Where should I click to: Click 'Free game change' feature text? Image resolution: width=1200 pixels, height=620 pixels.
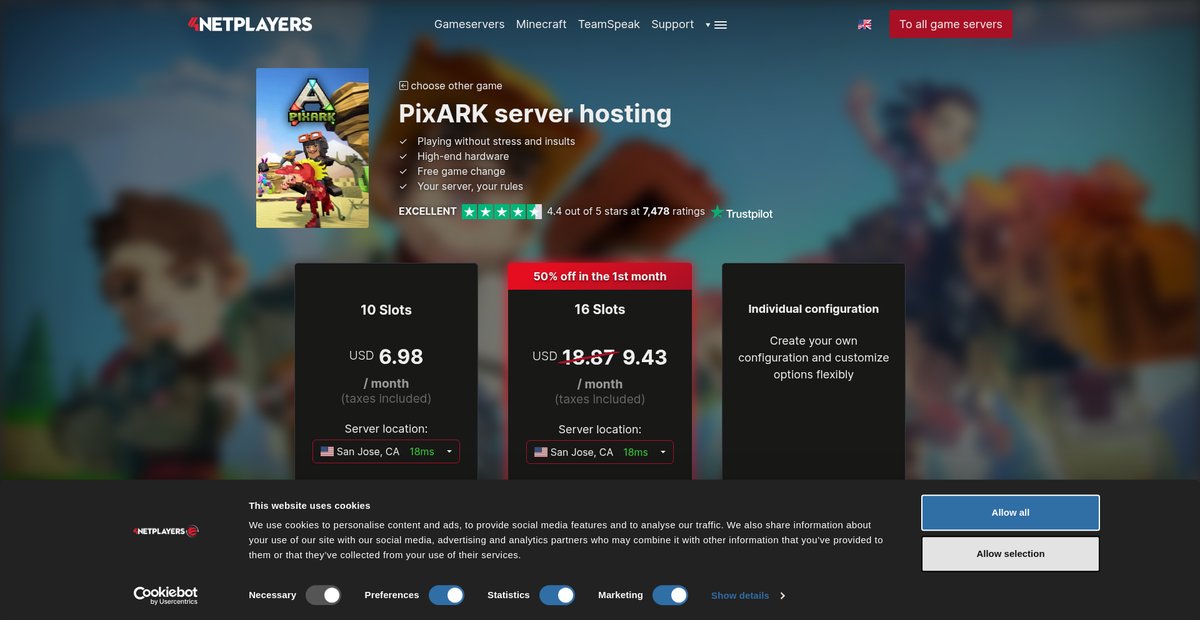point(461,171)
